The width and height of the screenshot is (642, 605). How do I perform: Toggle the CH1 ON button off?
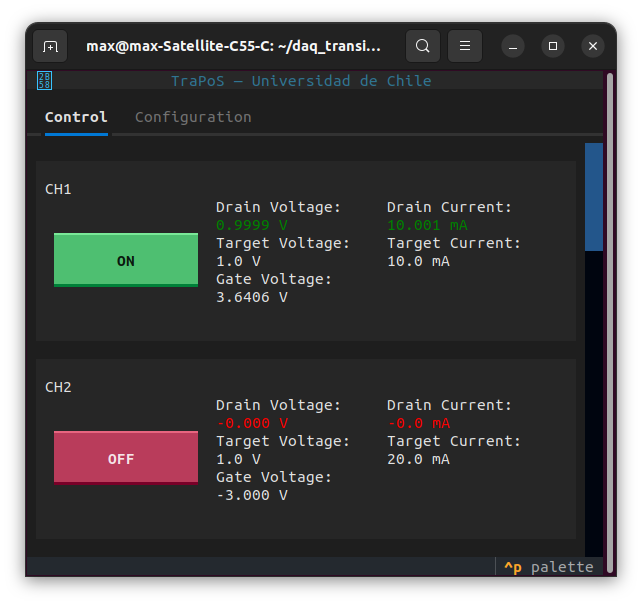tap(126, 260)
